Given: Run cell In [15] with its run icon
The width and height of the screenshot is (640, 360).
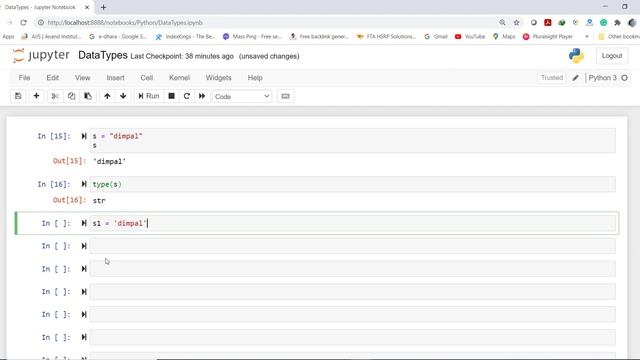Looking at the screenshot, I should pos(84,136).
